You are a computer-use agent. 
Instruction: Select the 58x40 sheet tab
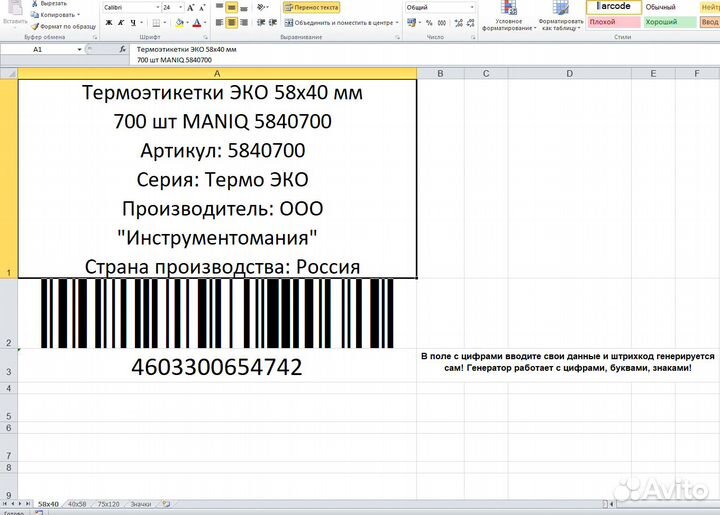[48, 504]
